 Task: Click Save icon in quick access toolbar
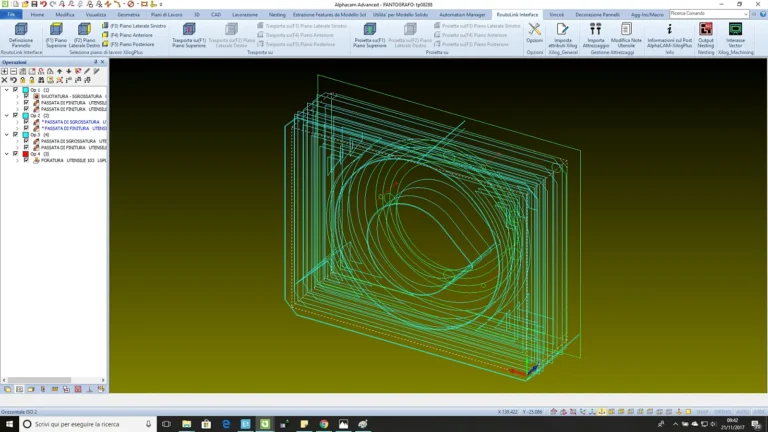34,4
